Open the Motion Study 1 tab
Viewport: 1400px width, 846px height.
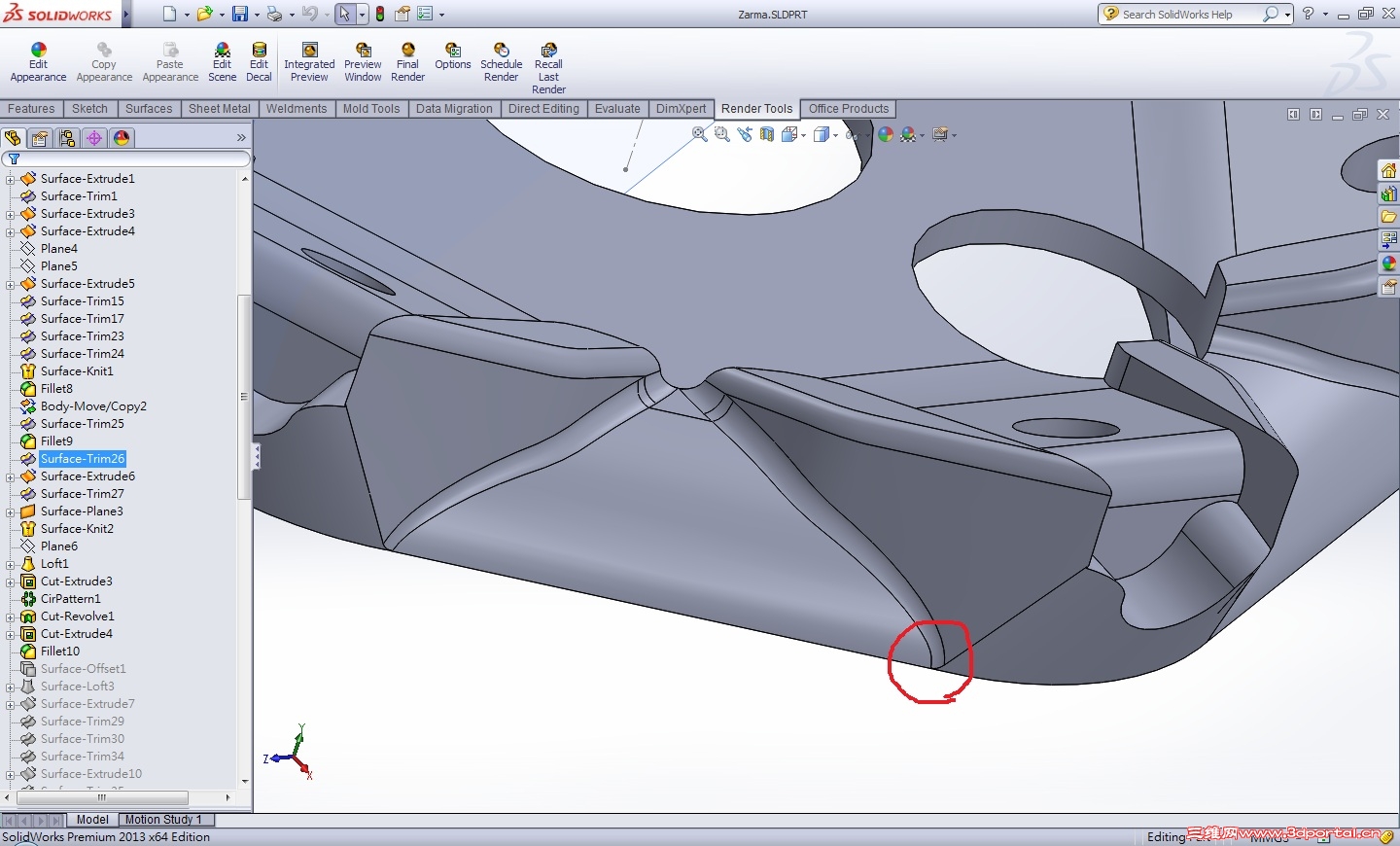click(x=163, y=820)
